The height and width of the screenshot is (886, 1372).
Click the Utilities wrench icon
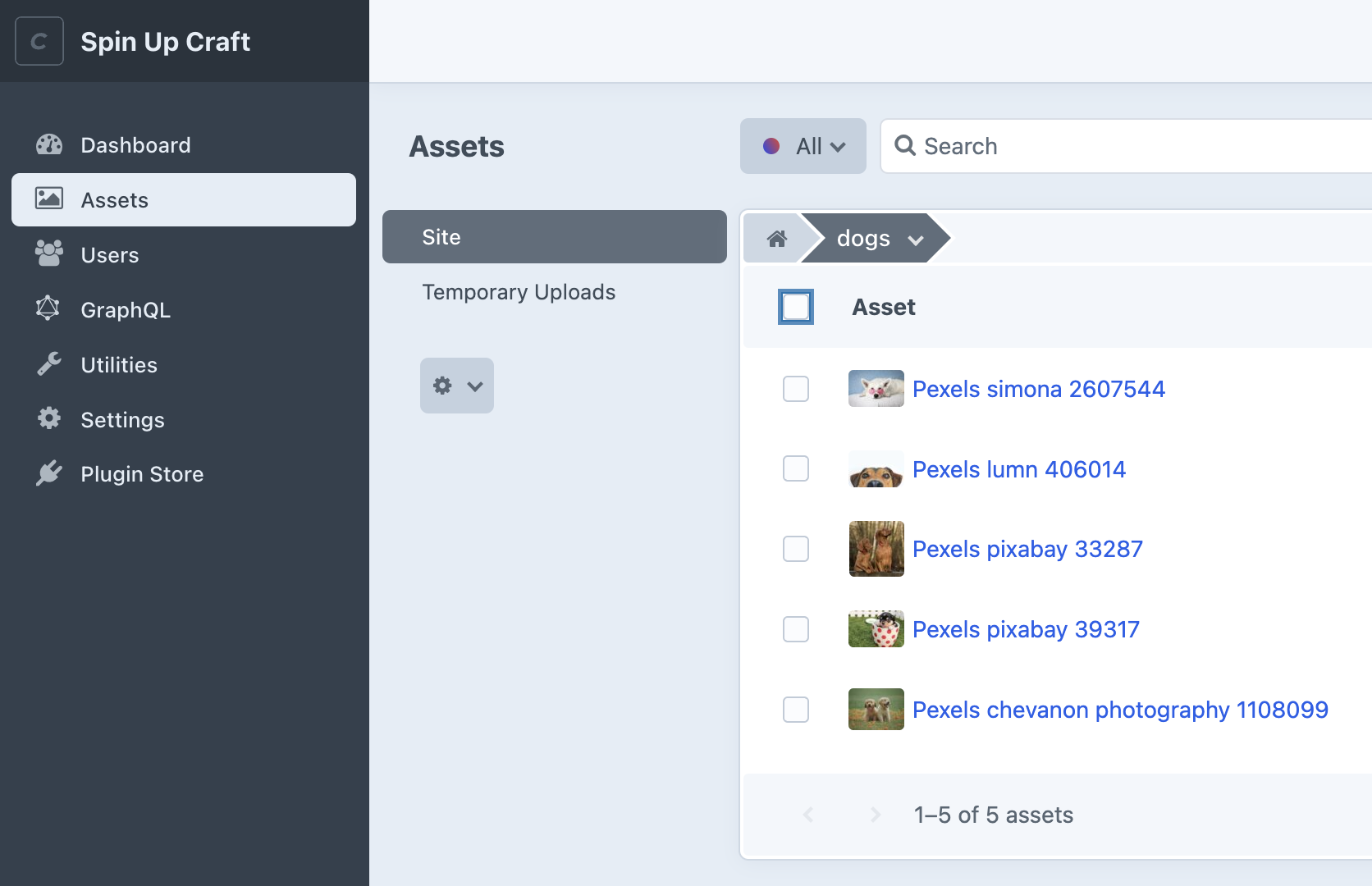pyautogui.click(x=49, y=364)
